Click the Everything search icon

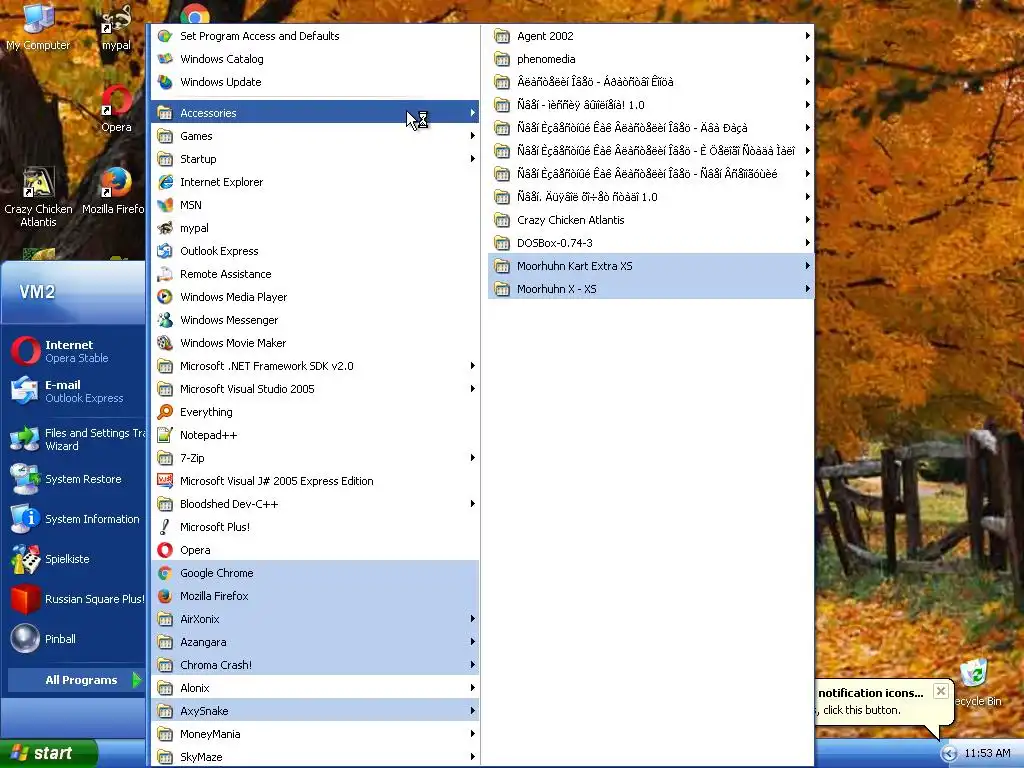(165, 412)
